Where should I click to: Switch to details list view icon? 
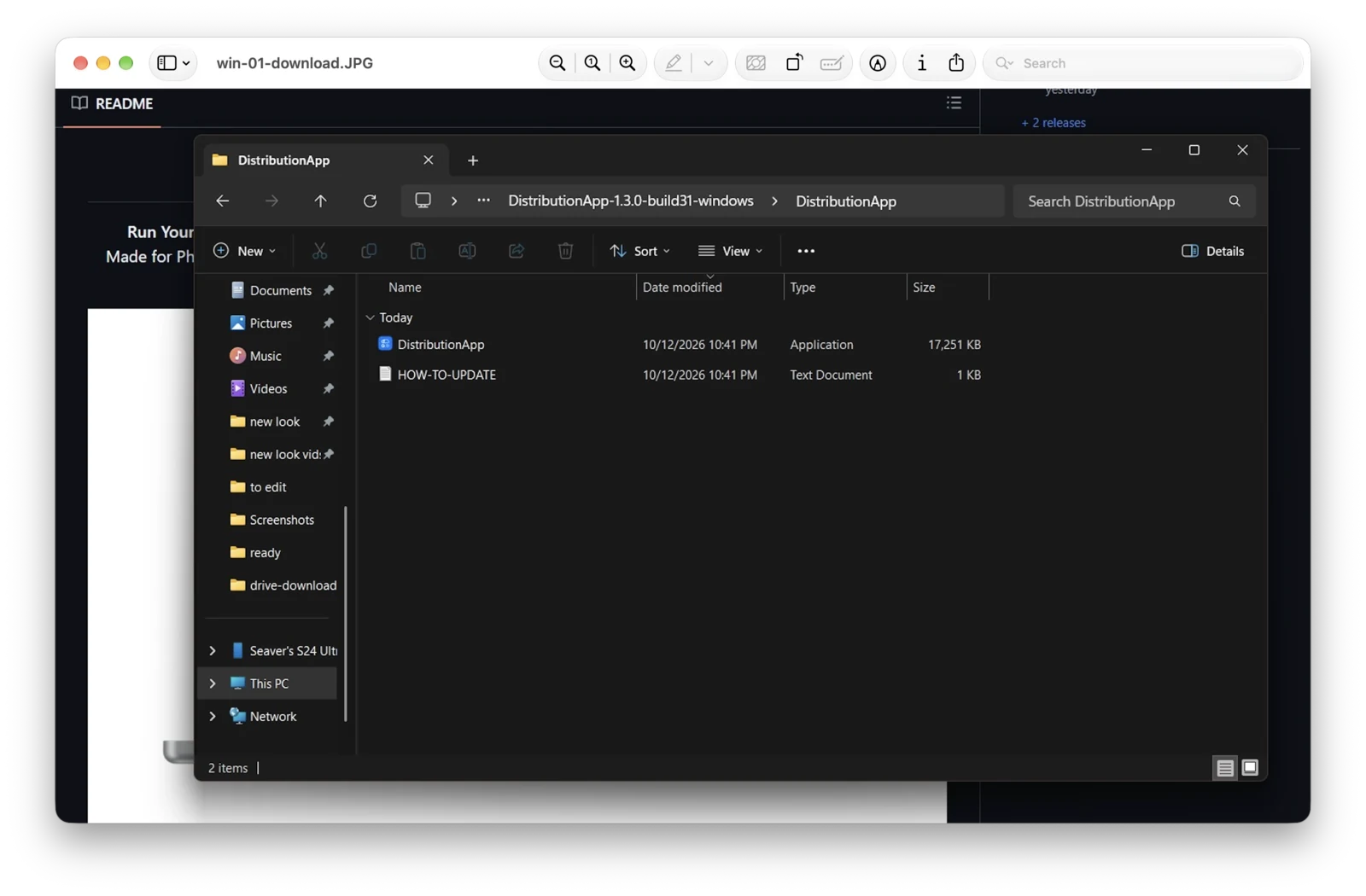click(x=1225, y=768)
